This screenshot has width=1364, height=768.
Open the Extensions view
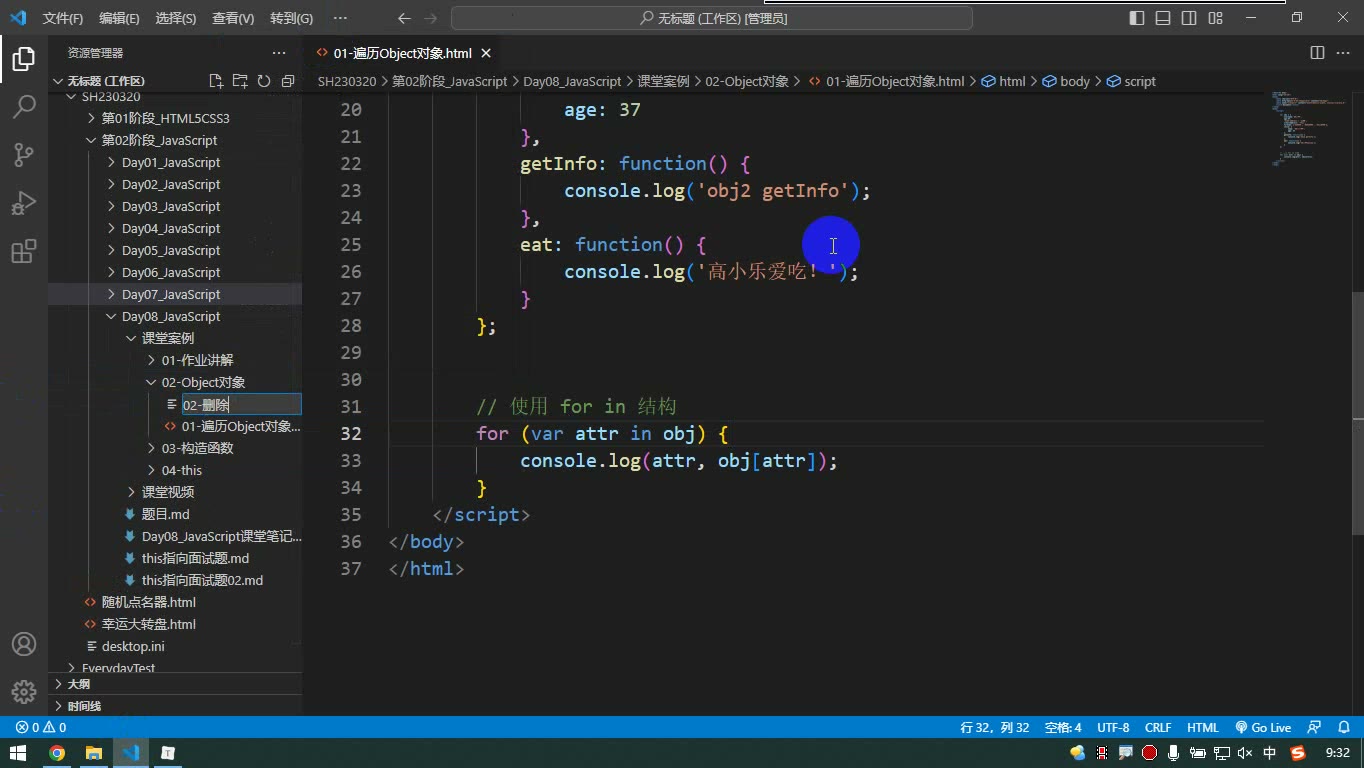tap(24, 251)
